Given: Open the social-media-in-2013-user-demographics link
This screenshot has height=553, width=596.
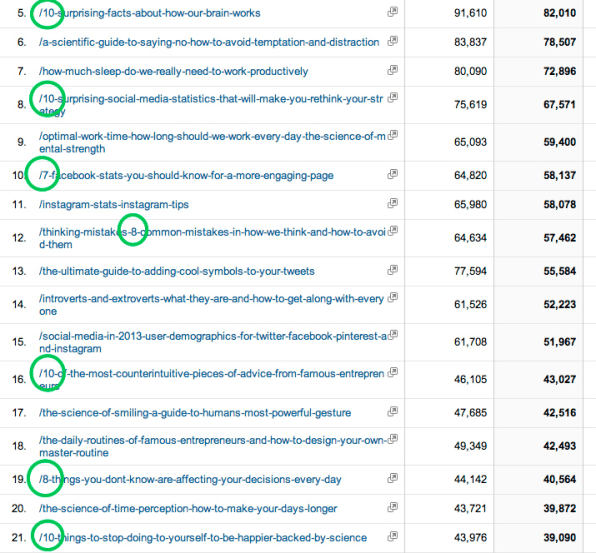Looking at the screenshot, I should (x=213, y=342).
